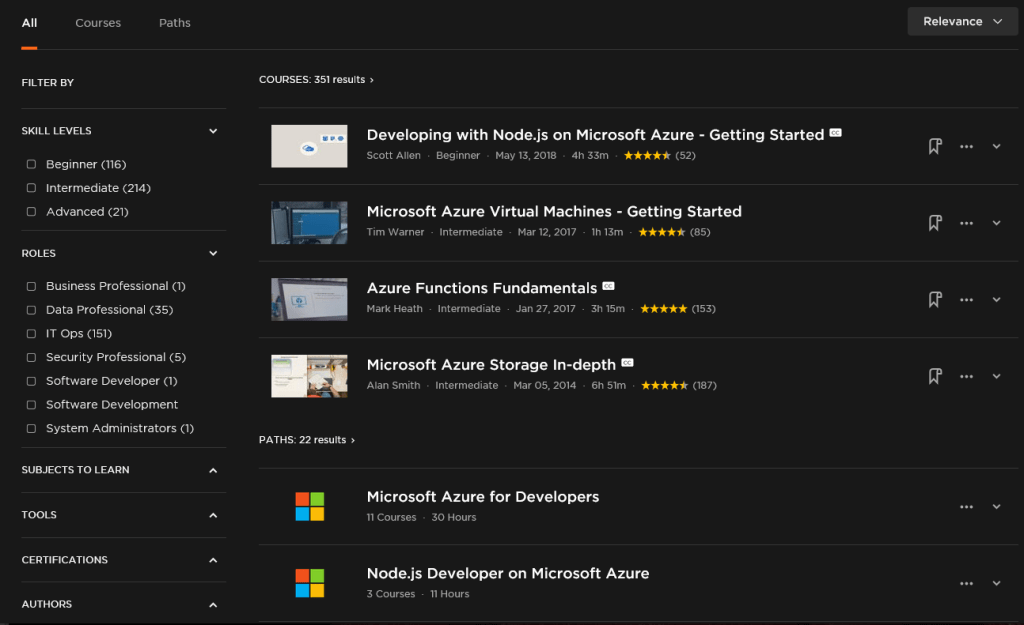Expand the Certifications filter section
This screenshot has width=1024, height=625.
click(213, 560)
